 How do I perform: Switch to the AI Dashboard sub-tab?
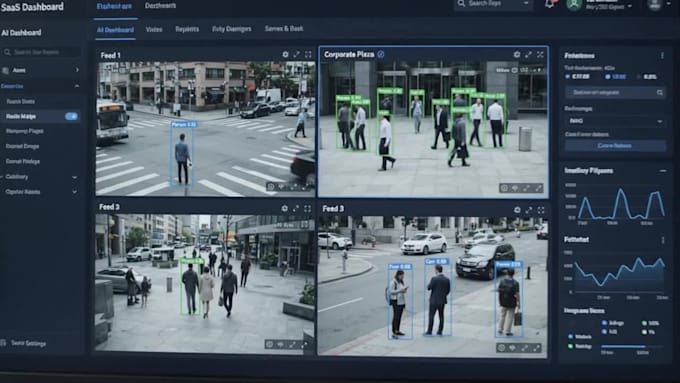[x=115, y=30]
